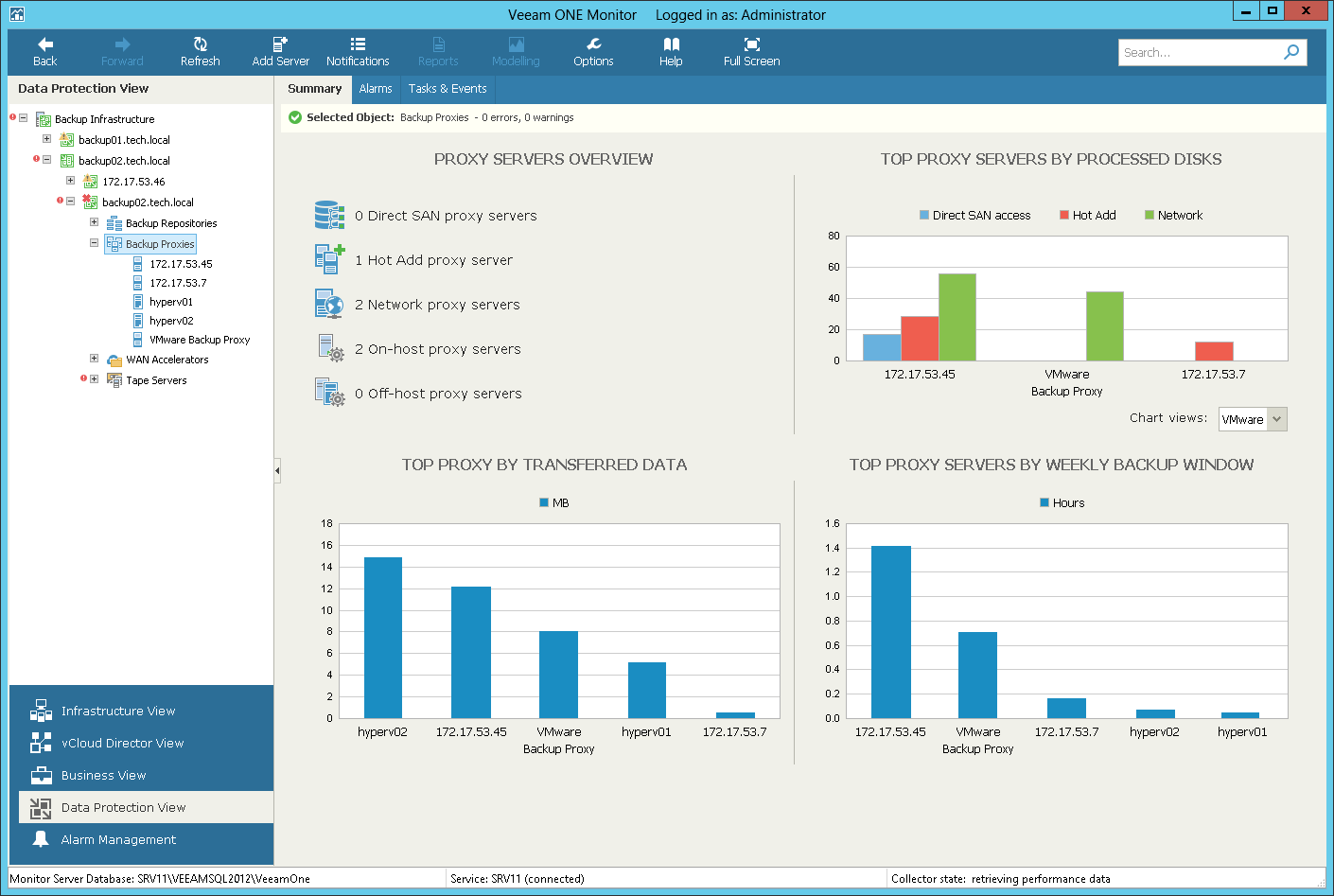Screen dimensions: 1334x896
Task: Collapse the Backup Infrastructure tree root
Action: (x=23, y=118)
